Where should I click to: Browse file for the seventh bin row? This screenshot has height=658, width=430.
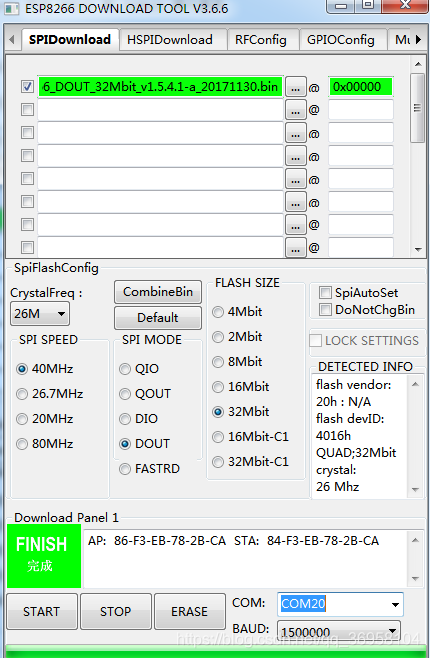point(295,226)
